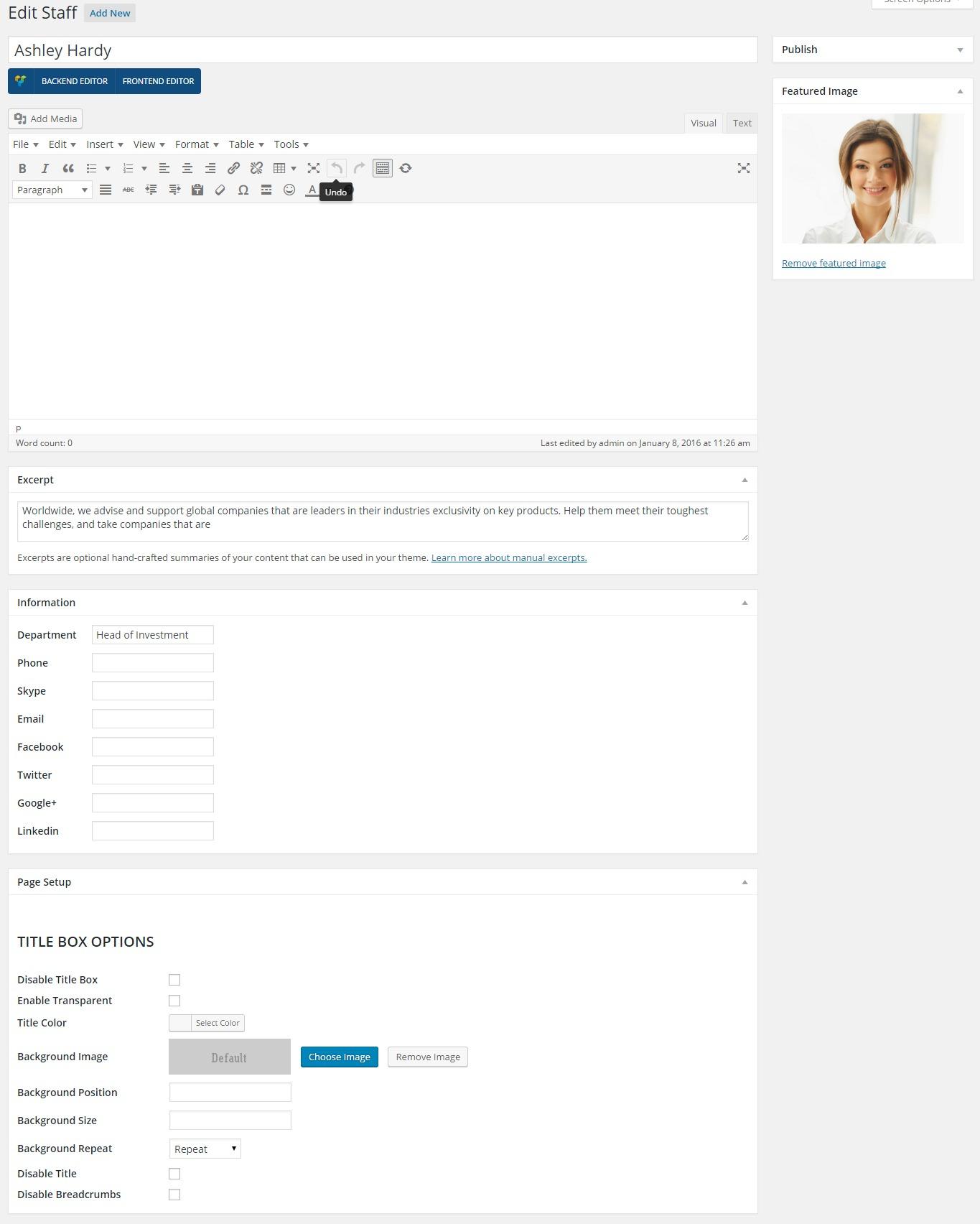The height and width of the screenshot is (1224, 980).
Task: Open the Background Repeat dropdown
Action: click(x=205, y=1149)
